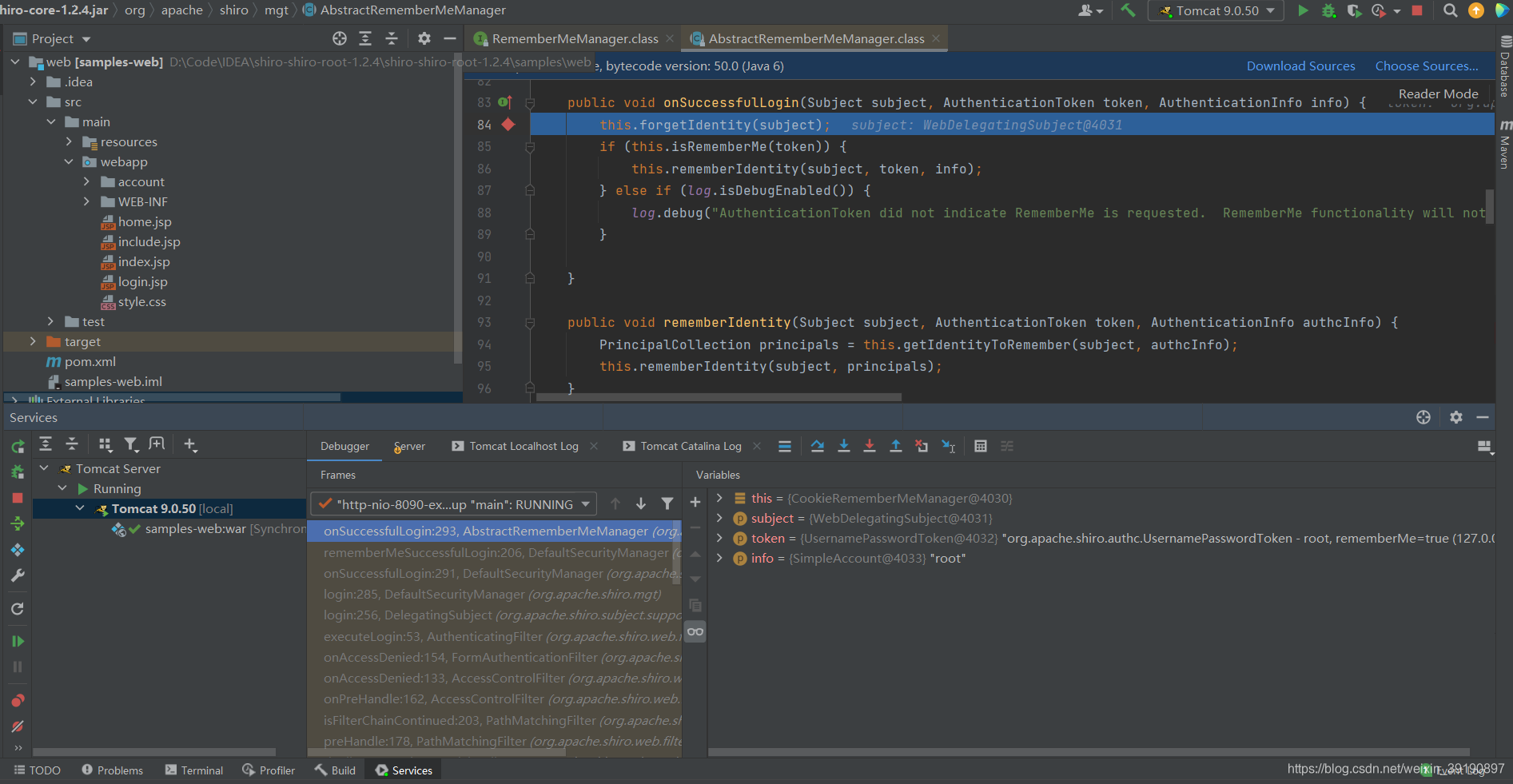
Task: Switch to RememberMeManager.class editor tab
Action: click(x=574, y=38)
